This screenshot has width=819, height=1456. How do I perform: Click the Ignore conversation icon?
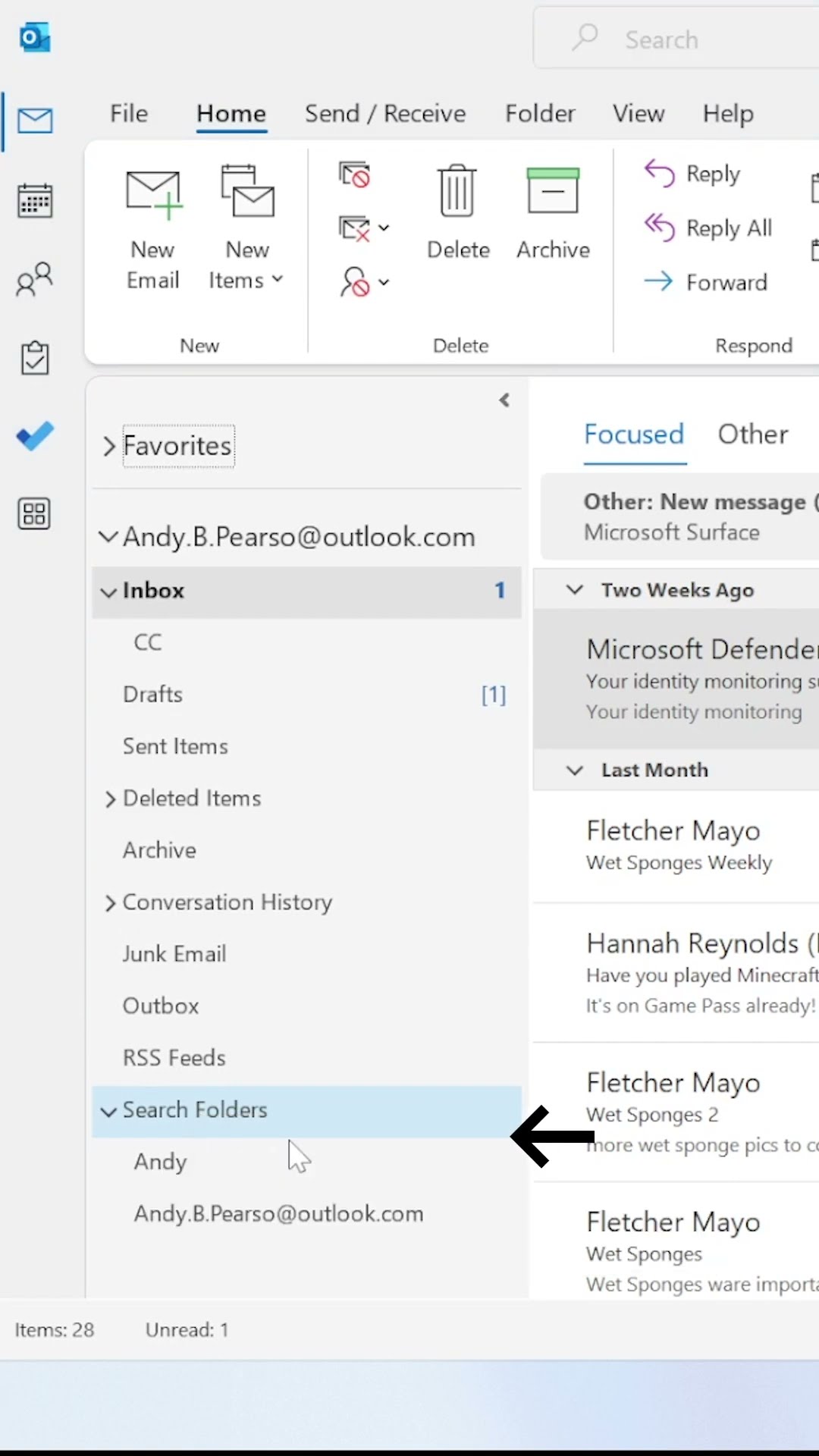point(354,175)
